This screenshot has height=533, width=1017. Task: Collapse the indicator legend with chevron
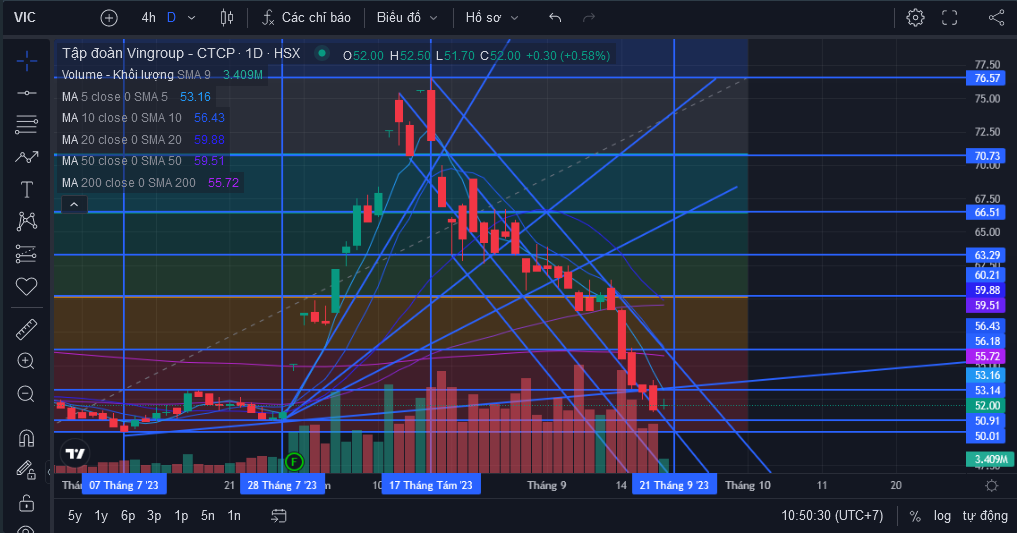[x=74, y=205]
